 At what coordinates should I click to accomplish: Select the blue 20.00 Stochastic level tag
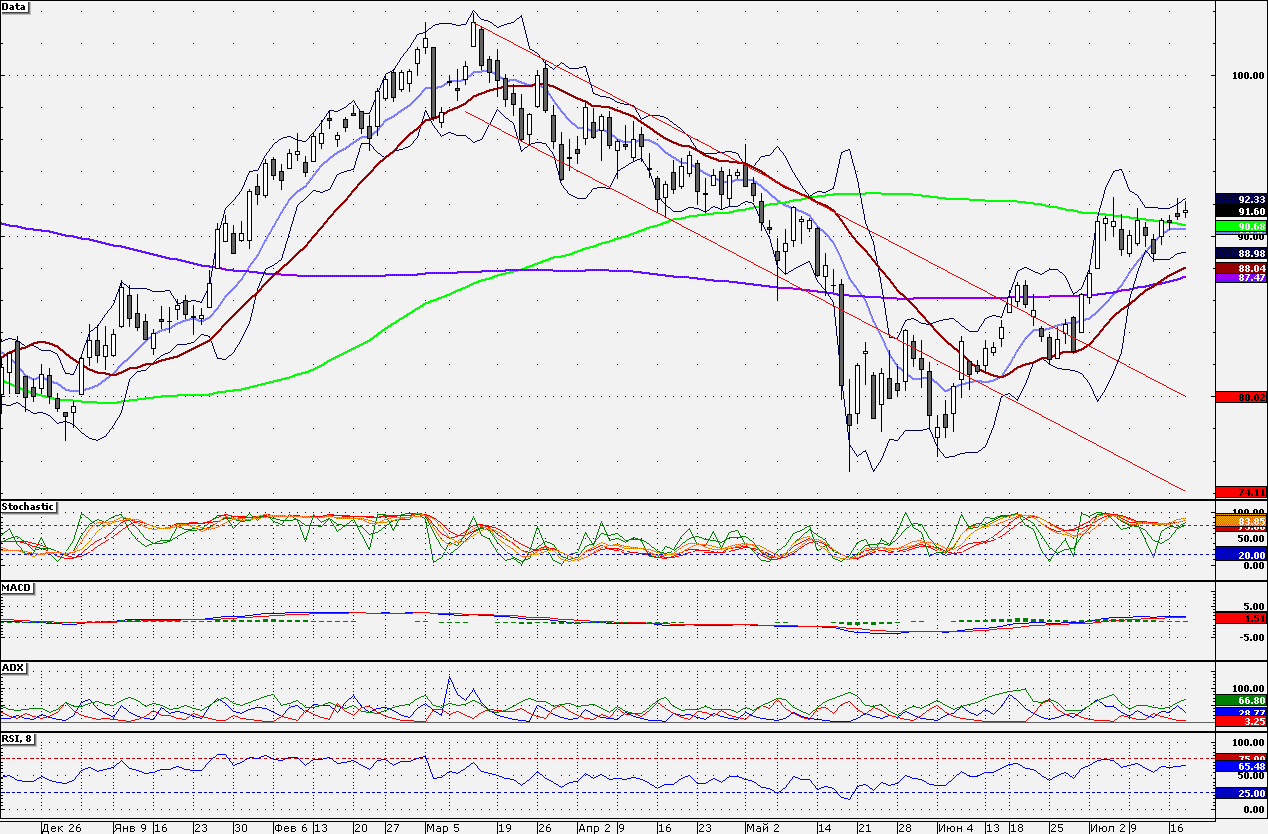(x=1241, y=555)
